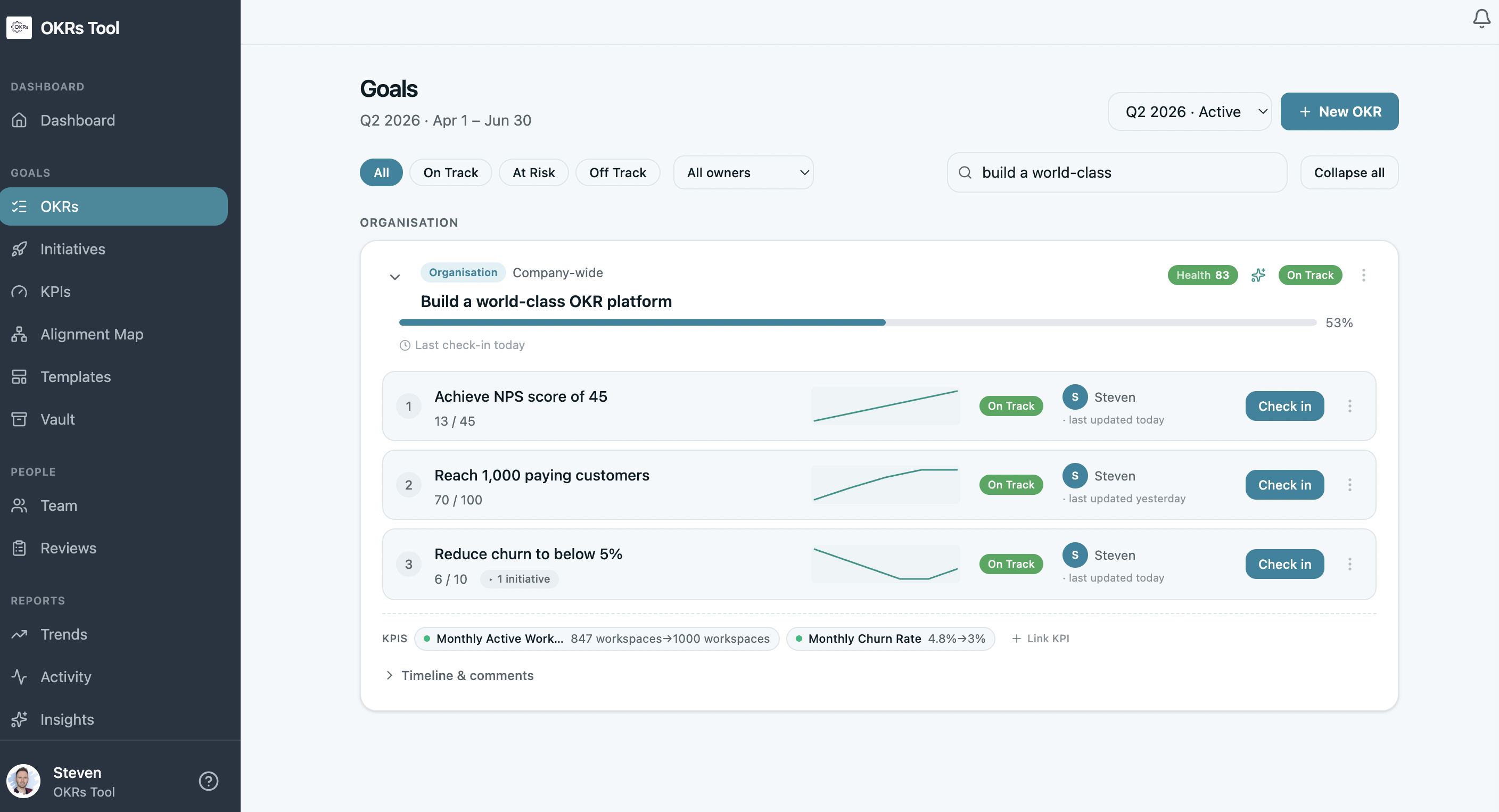The height and width of the screenshot is (812, 1499).
Task: Enable the At Risk filter
Action: point(533,172)
